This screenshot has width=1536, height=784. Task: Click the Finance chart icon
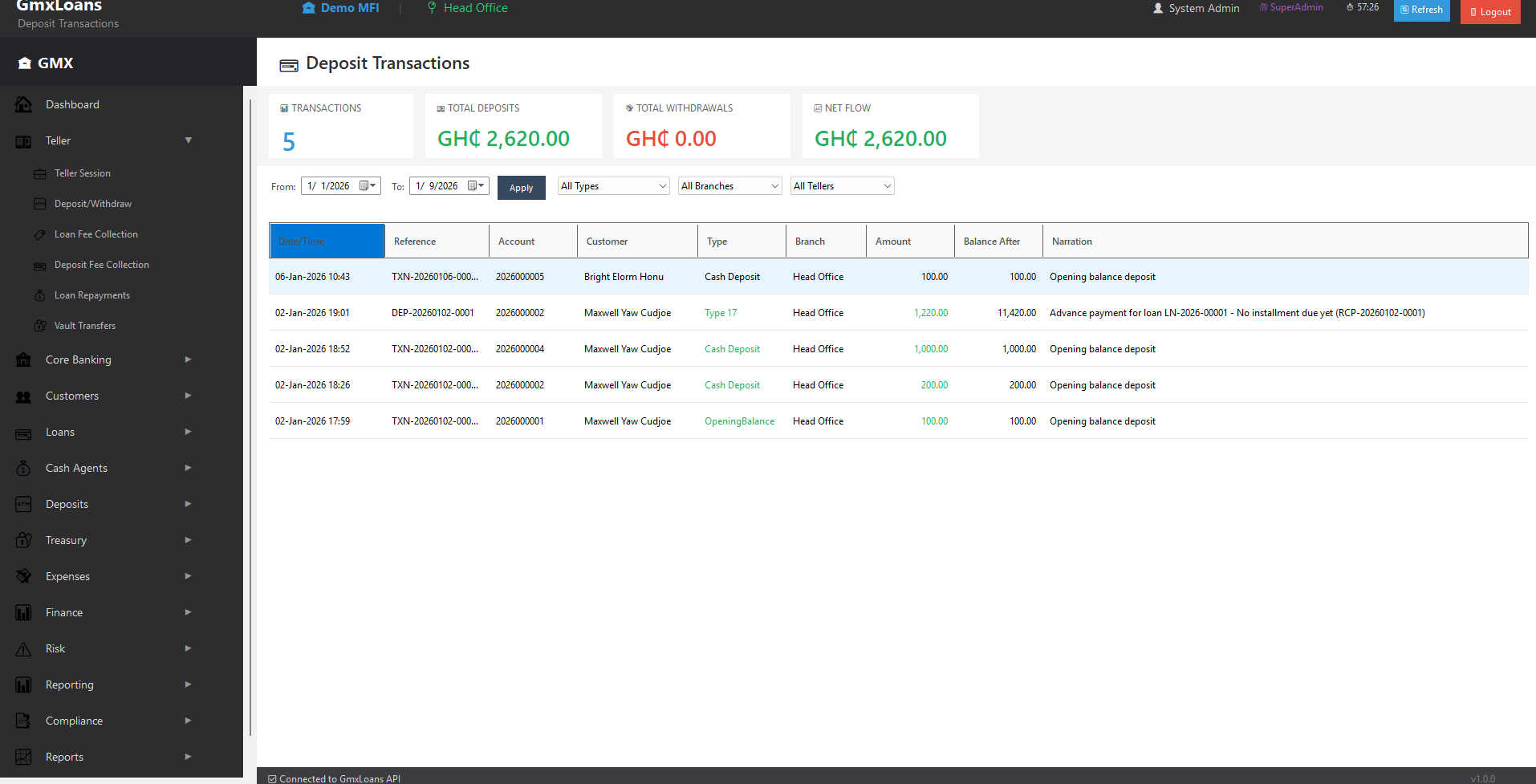[23, 612]
